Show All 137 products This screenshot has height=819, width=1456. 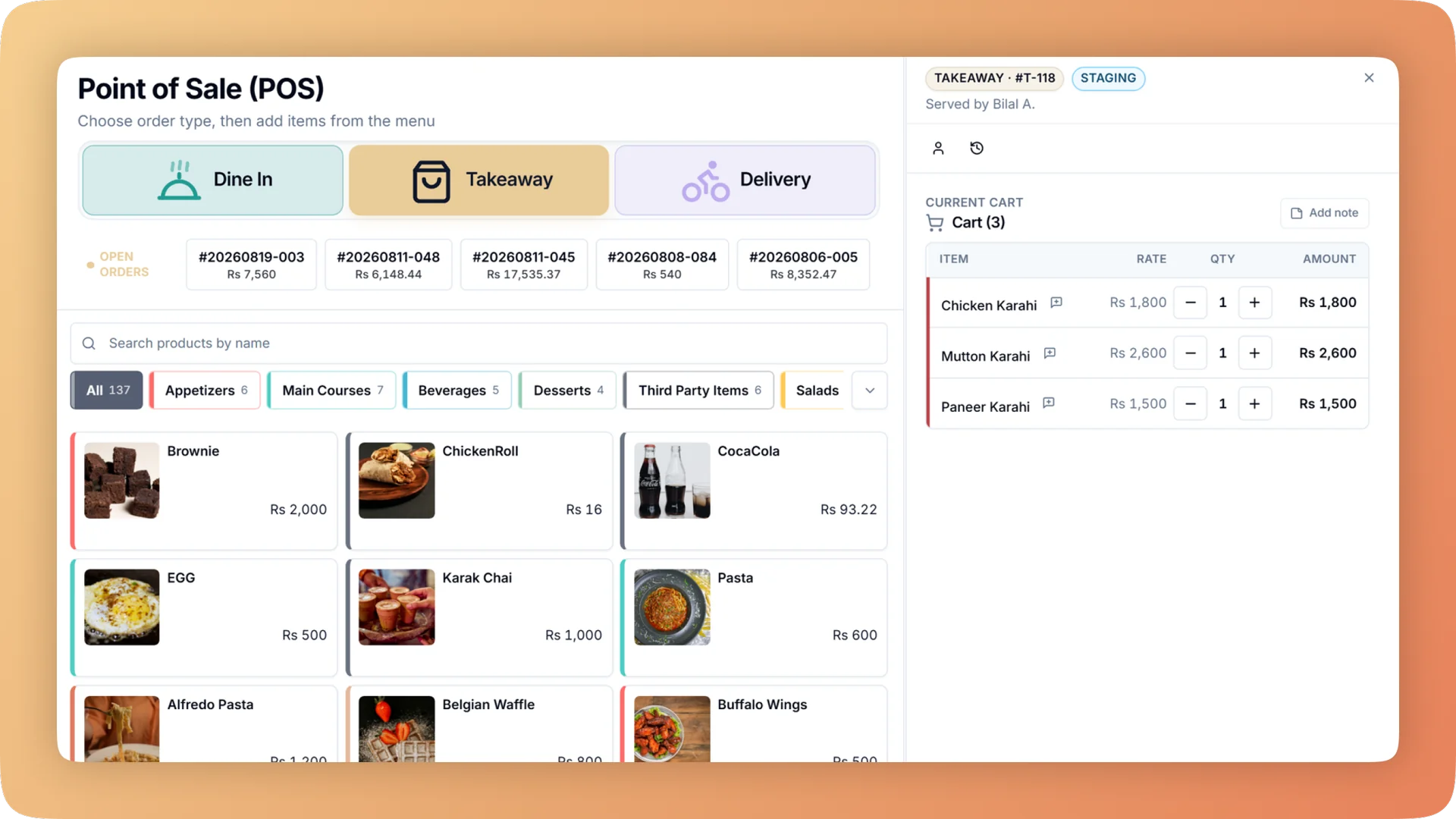(107, 391)
